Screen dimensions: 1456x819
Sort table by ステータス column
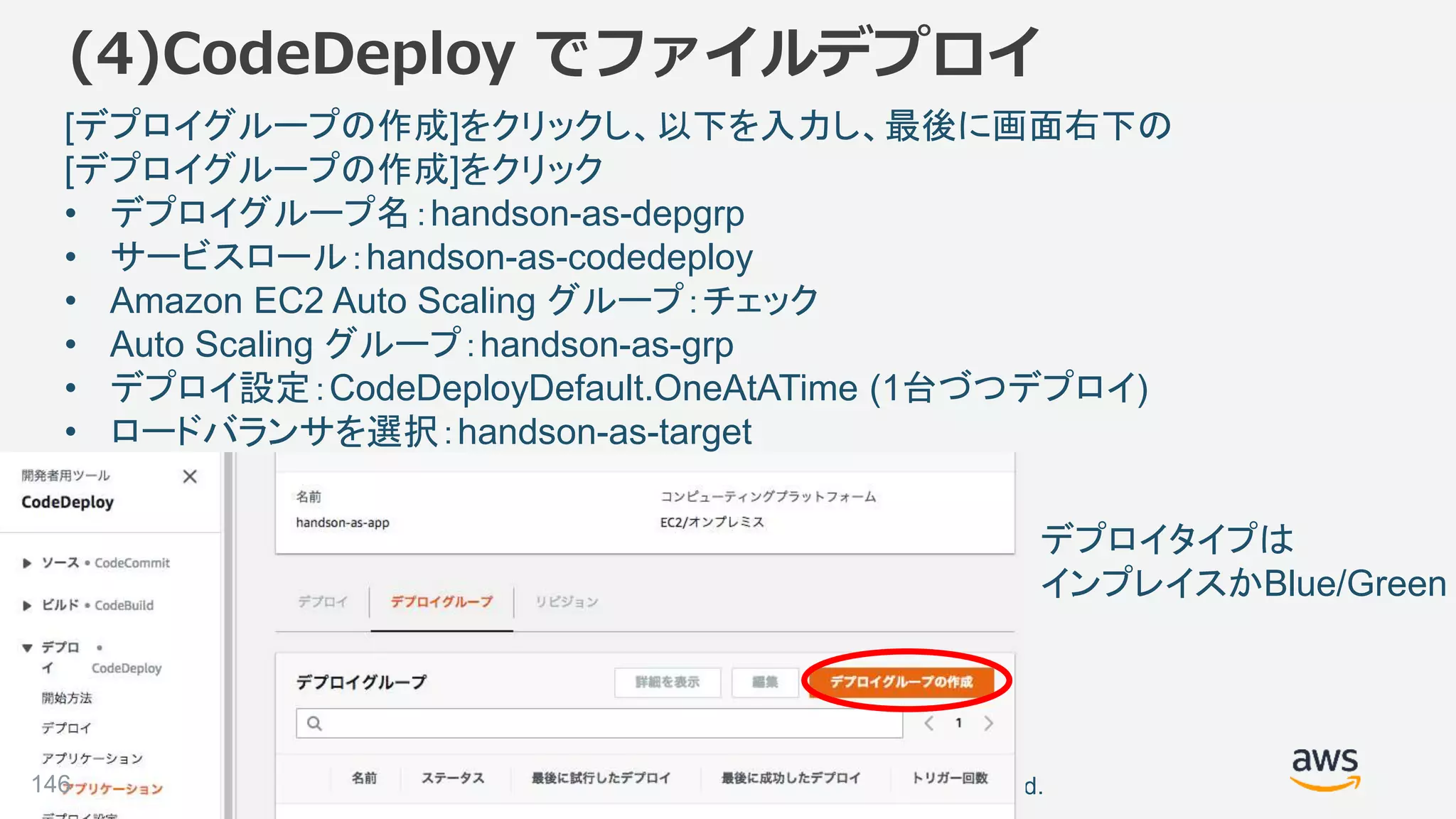[x=453, y=778]
